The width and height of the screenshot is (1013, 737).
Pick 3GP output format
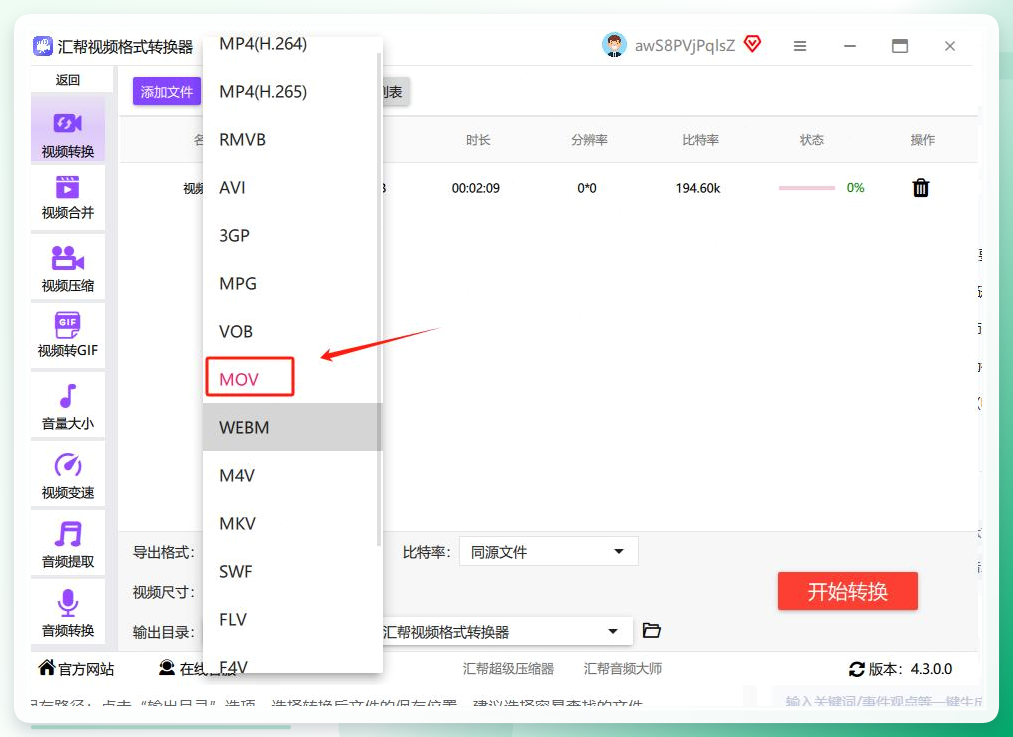tap(292, 235)
